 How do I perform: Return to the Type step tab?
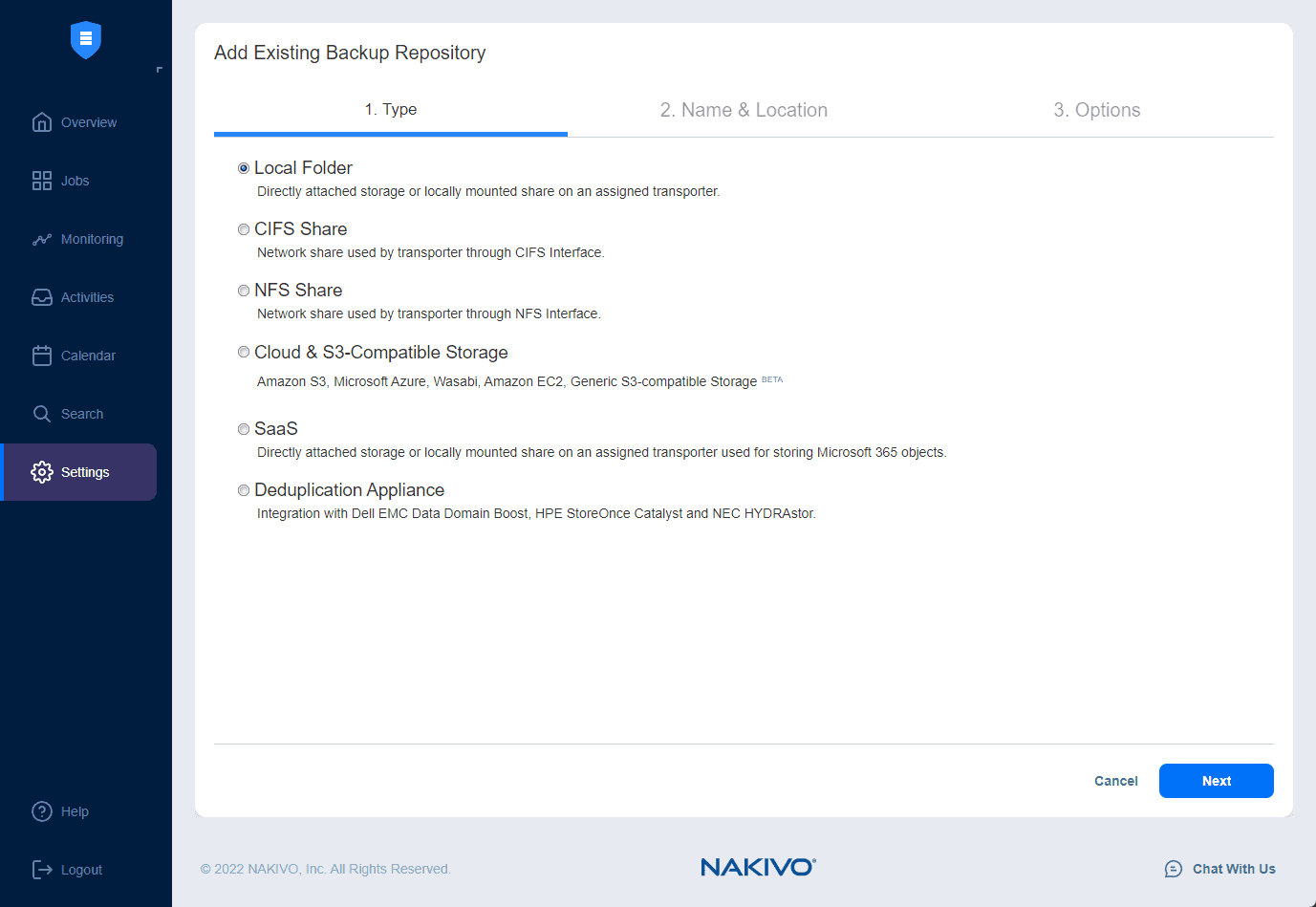390,109
